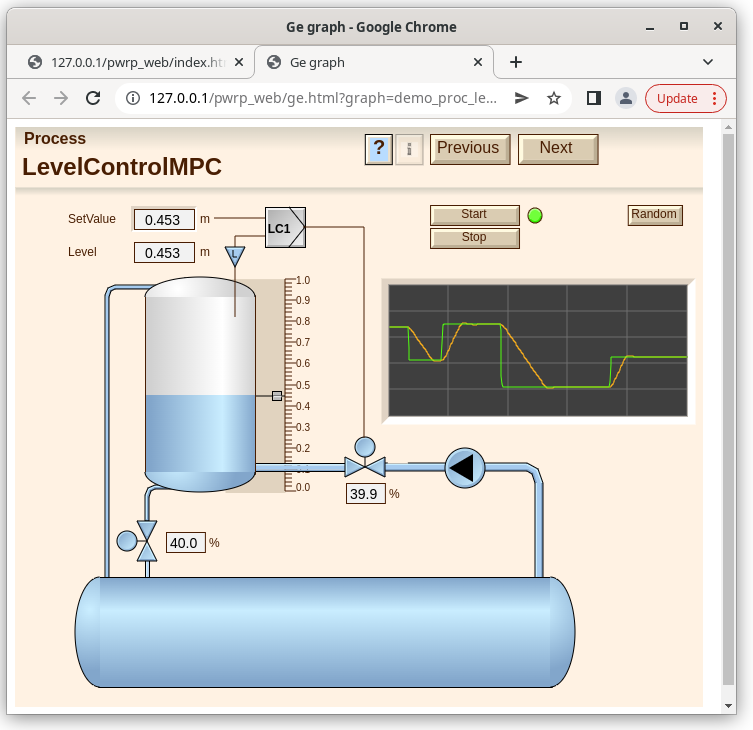Click the inlet valve position 39.9 field
The image size is (753, 730).
pyautogui.click(x=365, y=494)
